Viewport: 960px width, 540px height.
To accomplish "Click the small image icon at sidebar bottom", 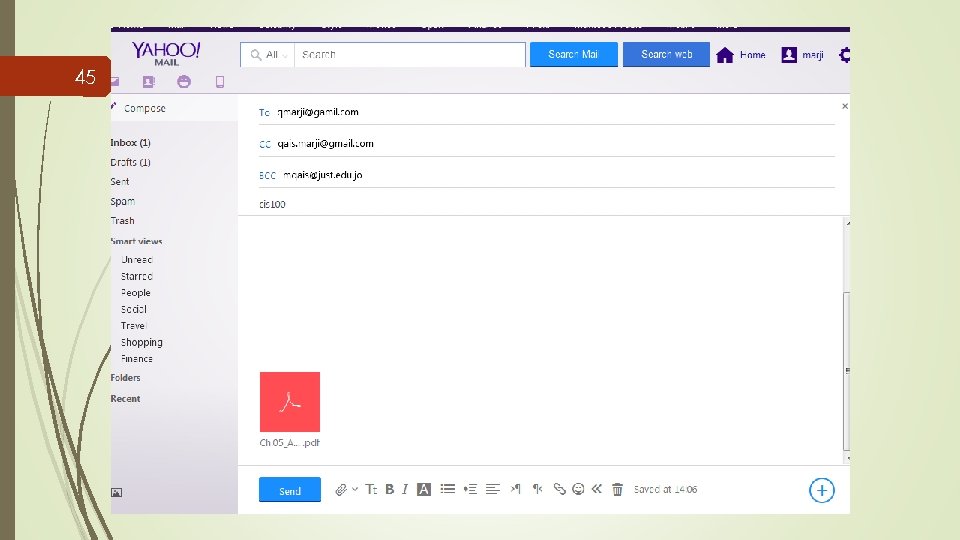I will click(x=116, y=492).
